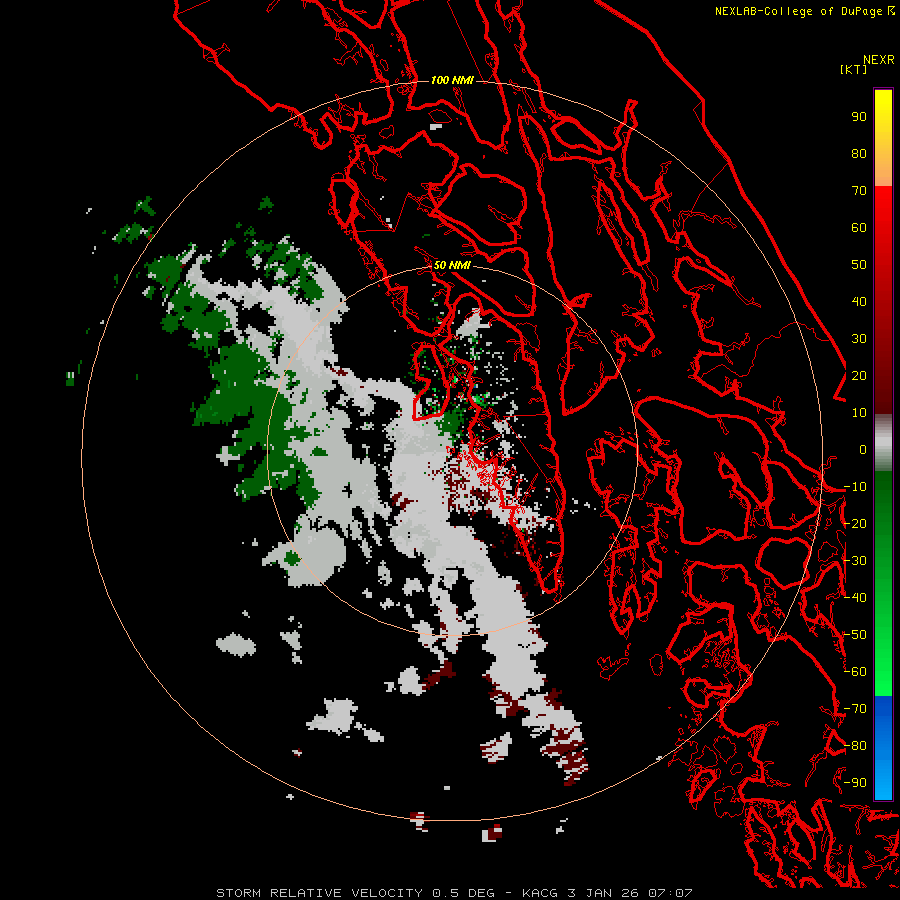900x900 pixels.
Task: Click the yellow top segment of color bar
Action: point(883,138)
